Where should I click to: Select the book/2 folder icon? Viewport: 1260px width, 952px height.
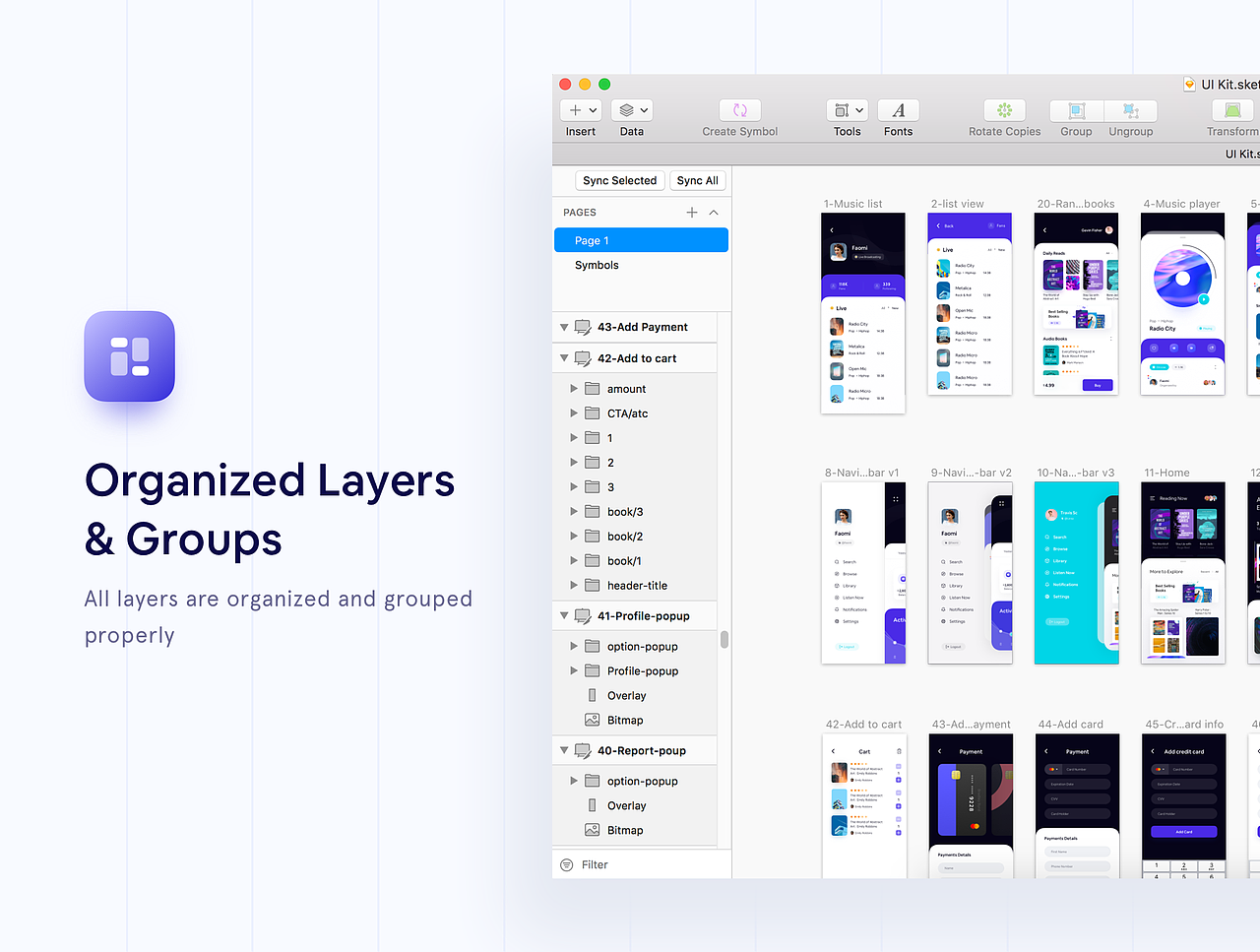tap(593, 537)
